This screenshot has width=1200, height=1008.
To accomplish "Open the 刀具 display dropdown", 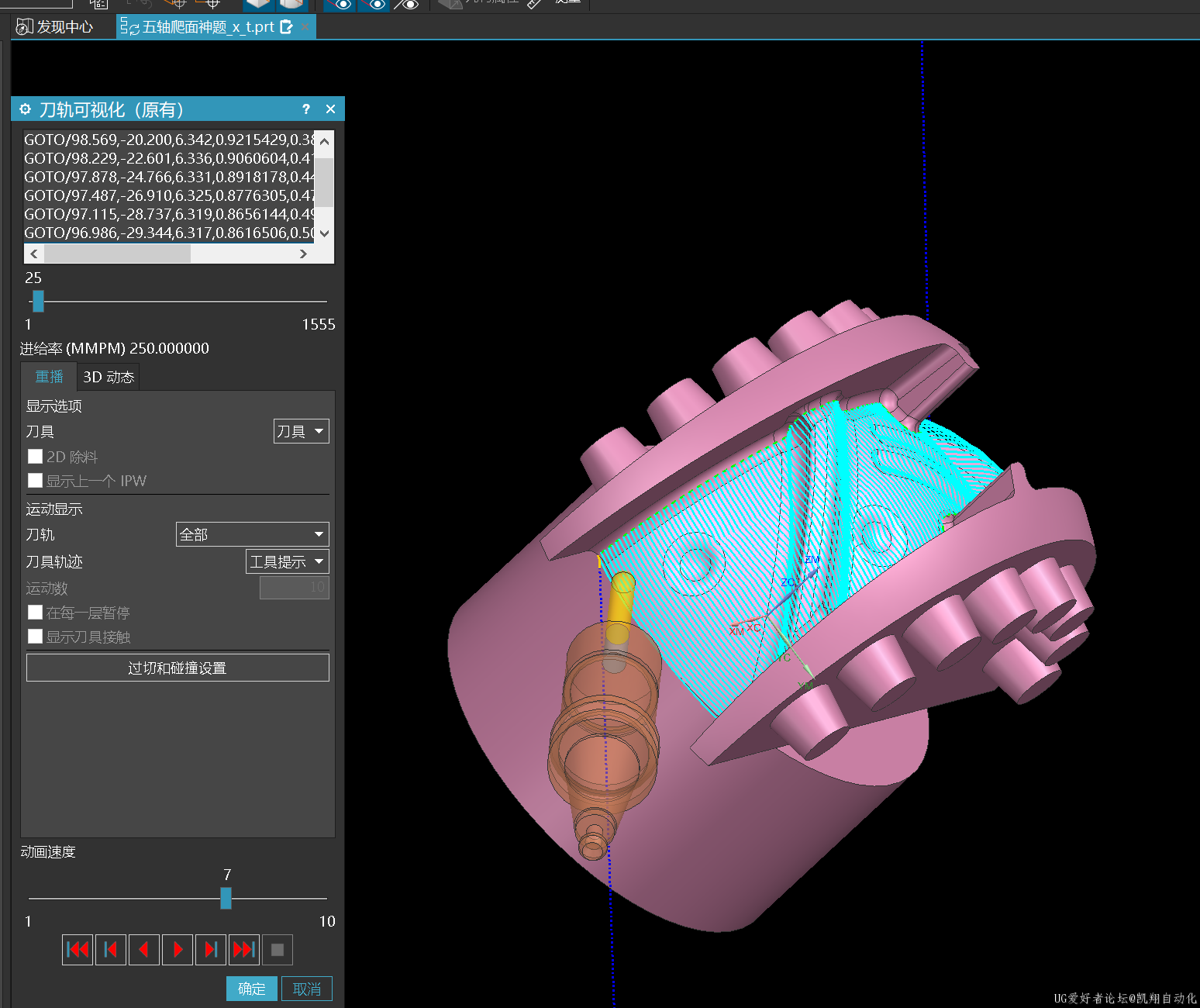I will (x=302, y=431).
